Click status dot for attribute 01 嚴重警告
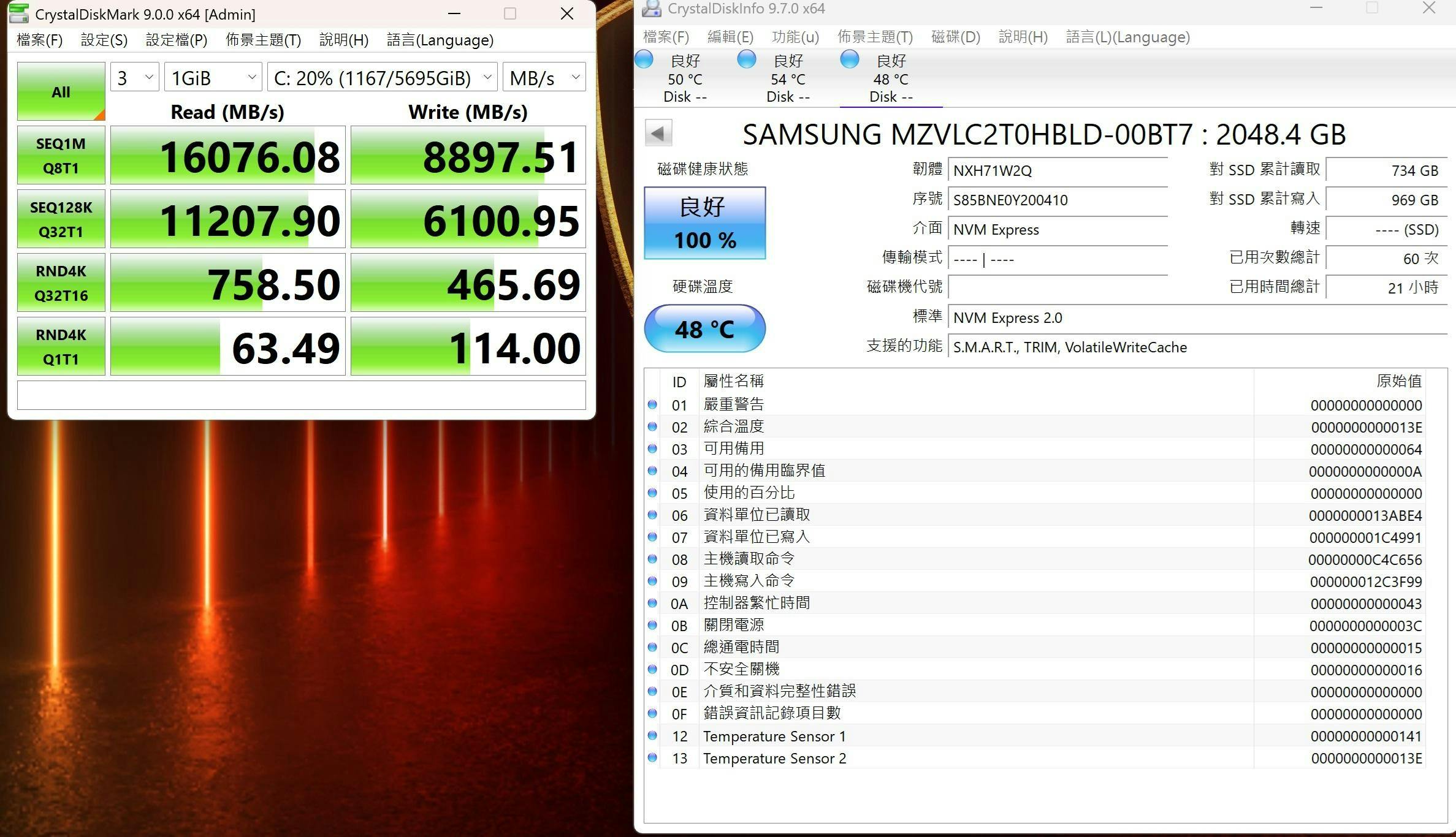Viewport: 1456px width, 837px height. (x=652, y=404)
